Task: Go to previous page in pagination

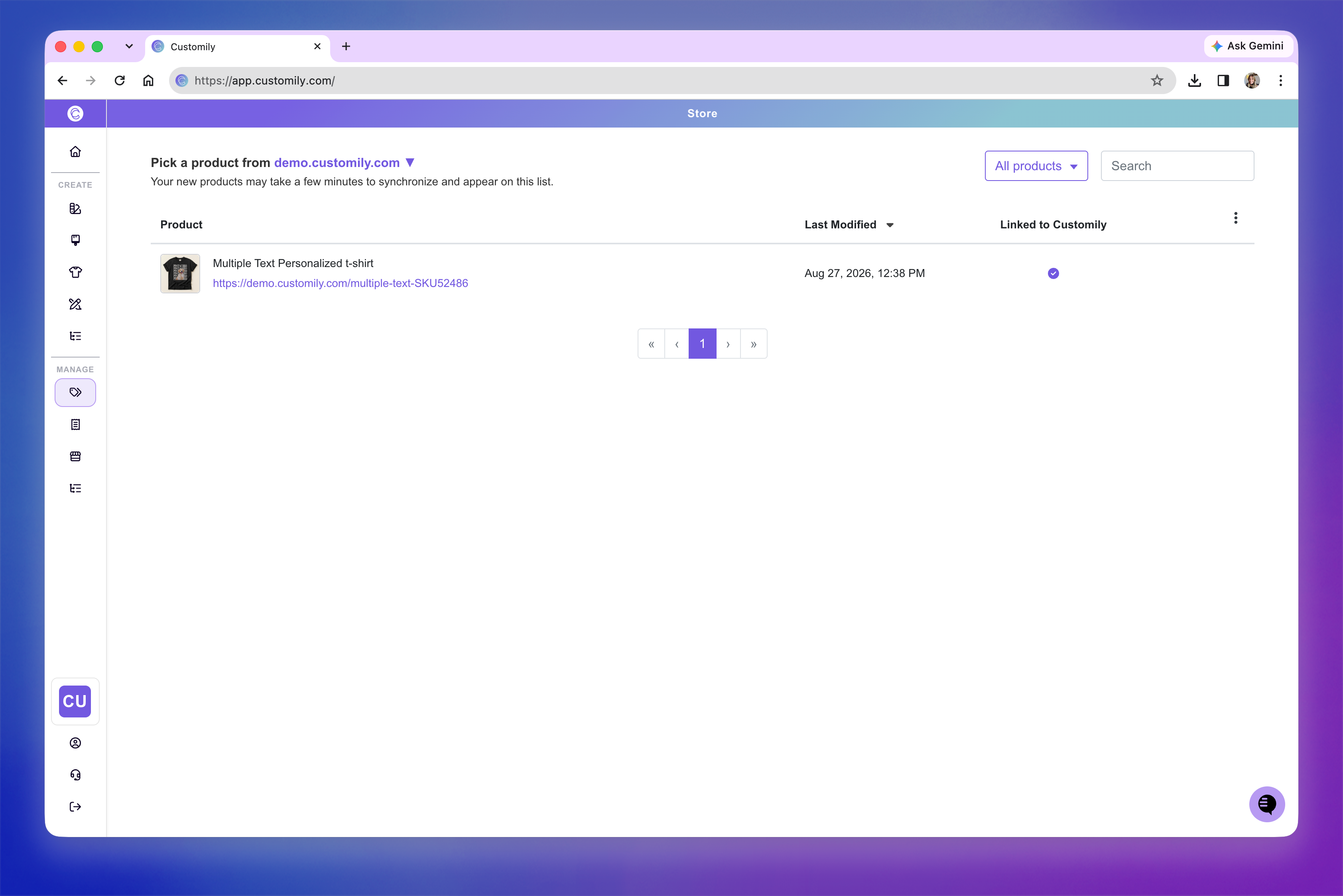Action: click(677, 344)
